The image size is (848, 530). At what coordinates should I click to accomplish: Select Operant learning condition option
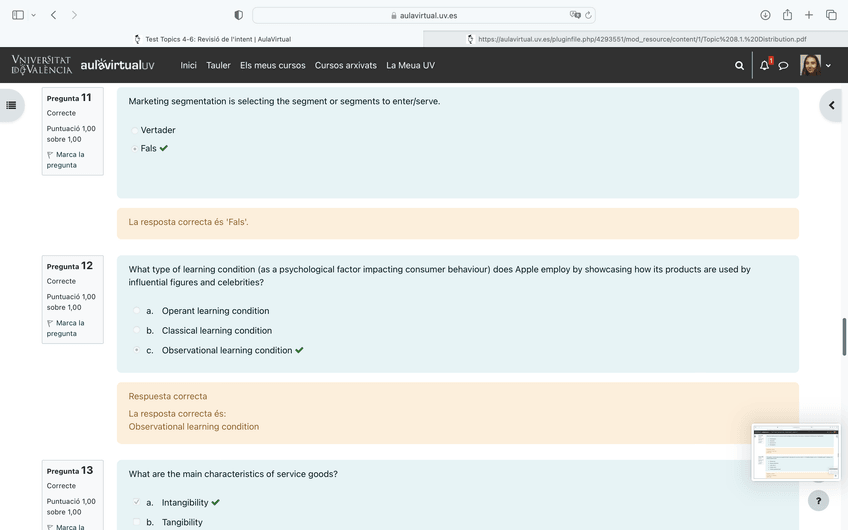pos(137,311)
